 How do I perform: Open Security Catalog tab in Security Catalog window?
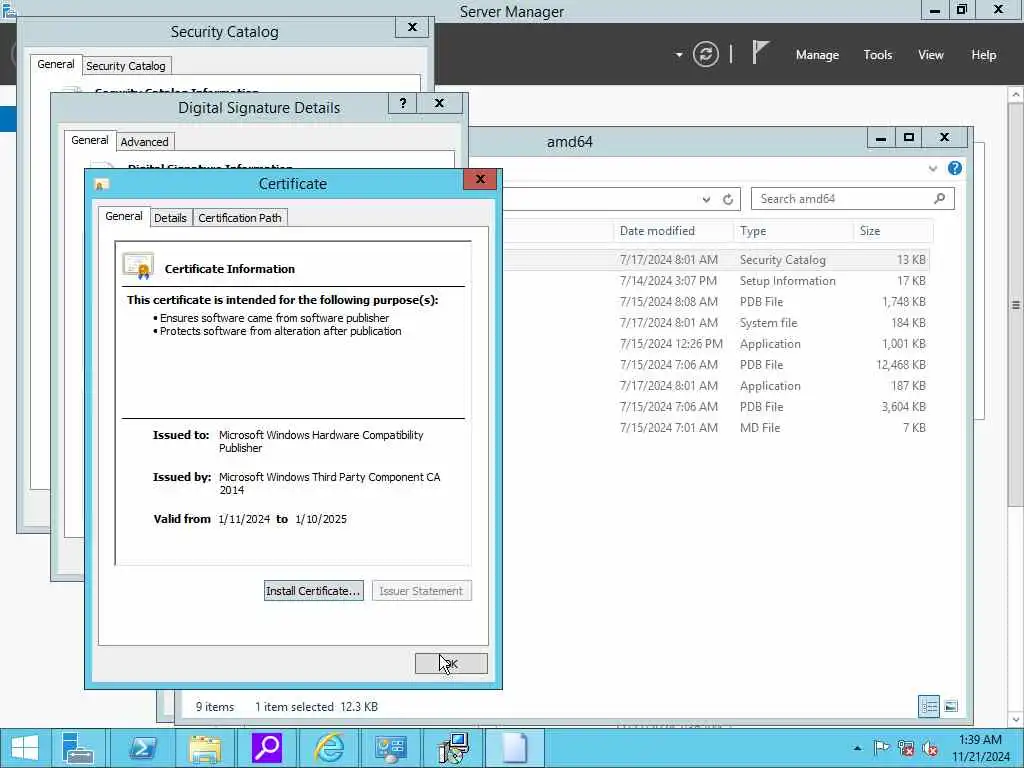[125, 66]
